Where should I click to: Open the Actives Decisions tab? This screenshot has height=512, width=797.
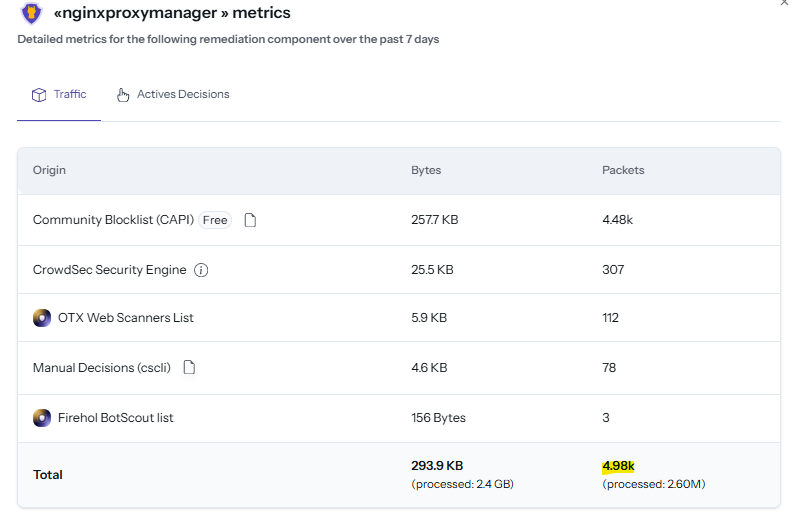pyautogui.click(x=183, y=95)
